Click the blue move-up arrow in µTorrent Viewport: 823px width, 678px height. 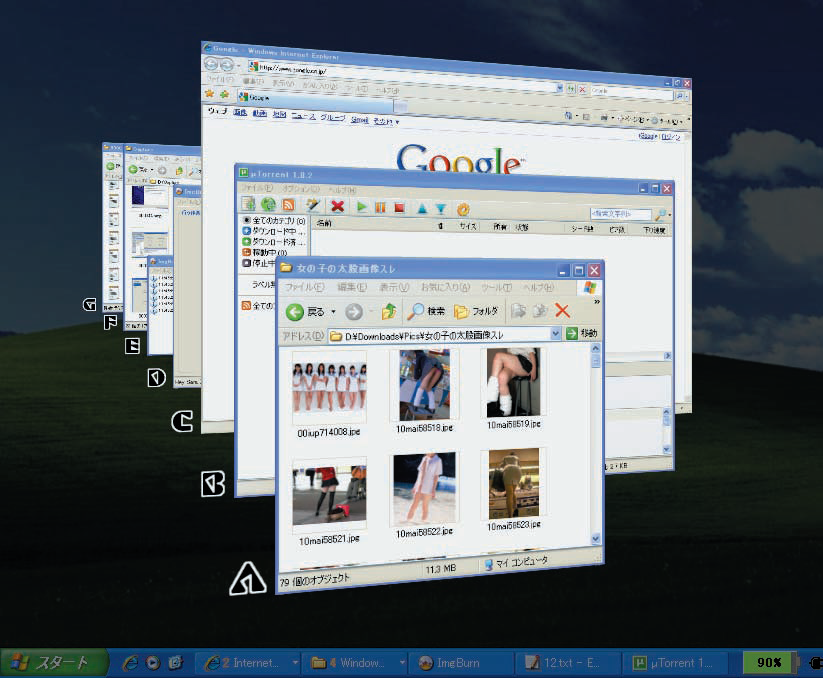pos(423,208)
